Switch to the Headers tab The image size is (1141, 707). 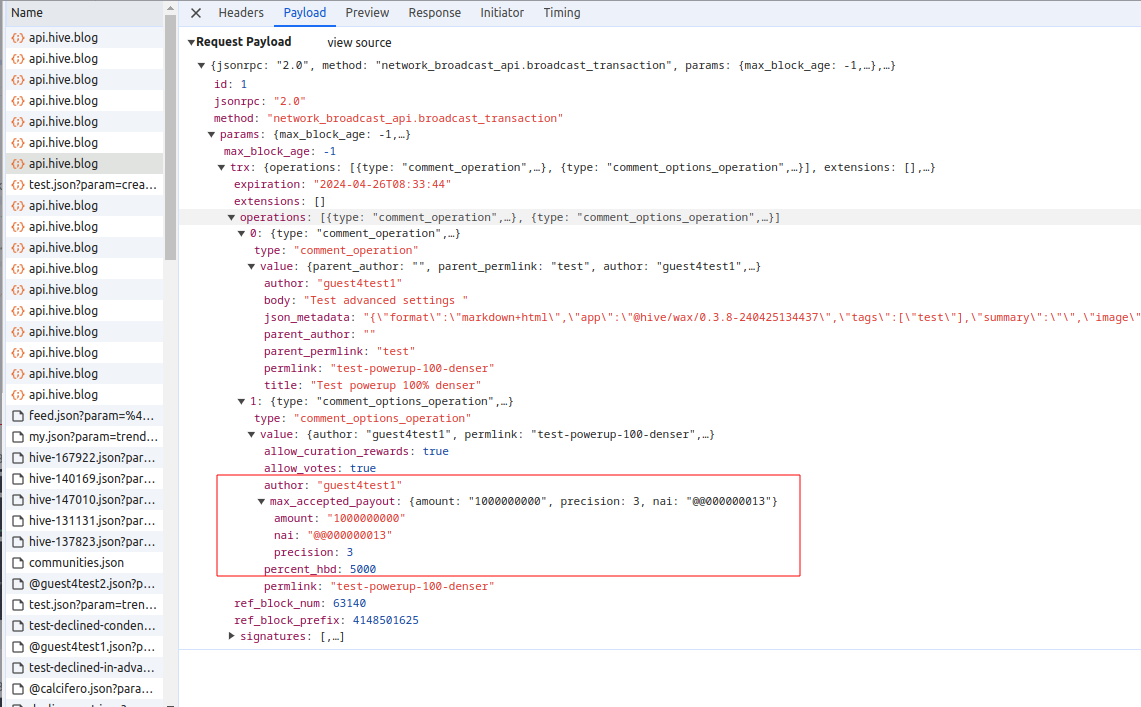(241, 13)
